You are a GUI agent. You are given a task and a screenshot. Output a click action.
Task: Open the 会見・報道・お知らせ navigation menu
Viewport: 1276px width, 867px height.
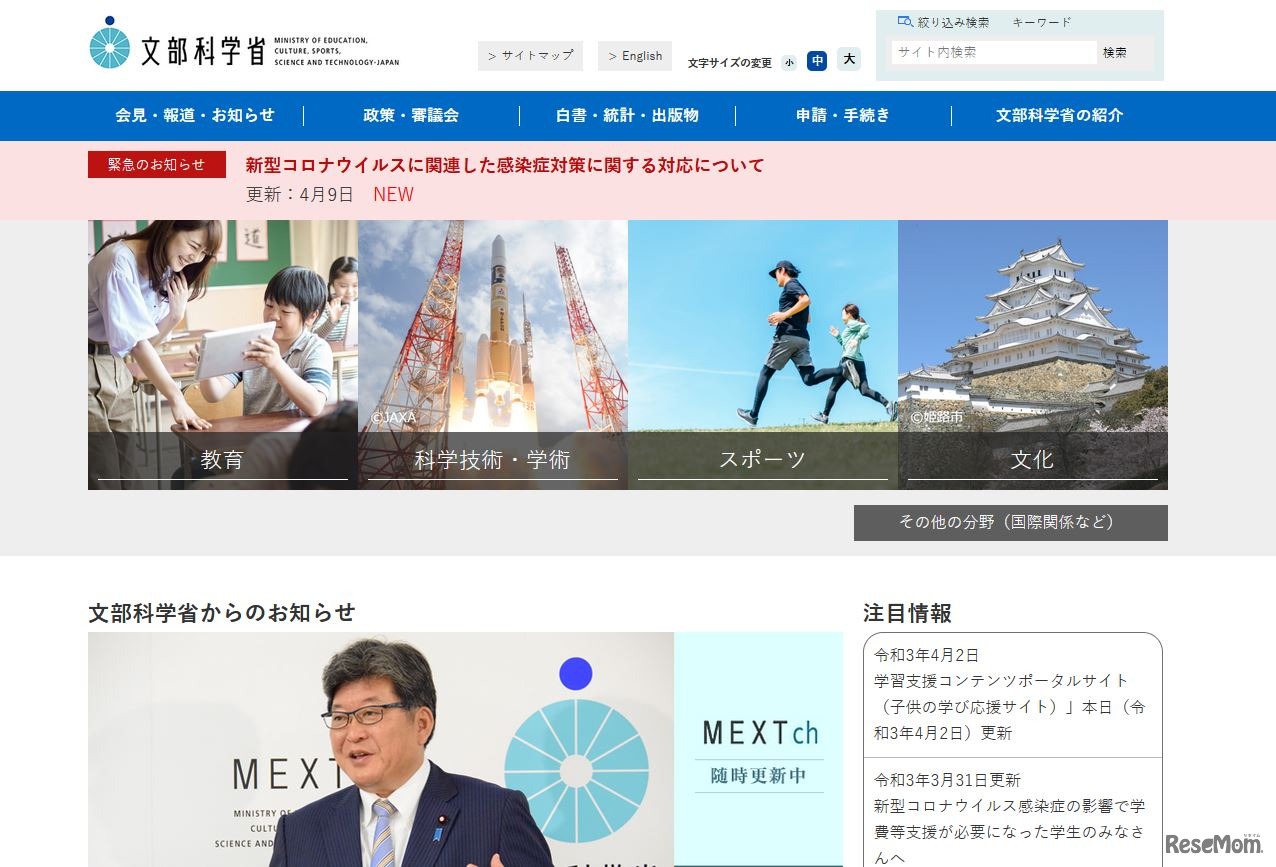(193, 115)
